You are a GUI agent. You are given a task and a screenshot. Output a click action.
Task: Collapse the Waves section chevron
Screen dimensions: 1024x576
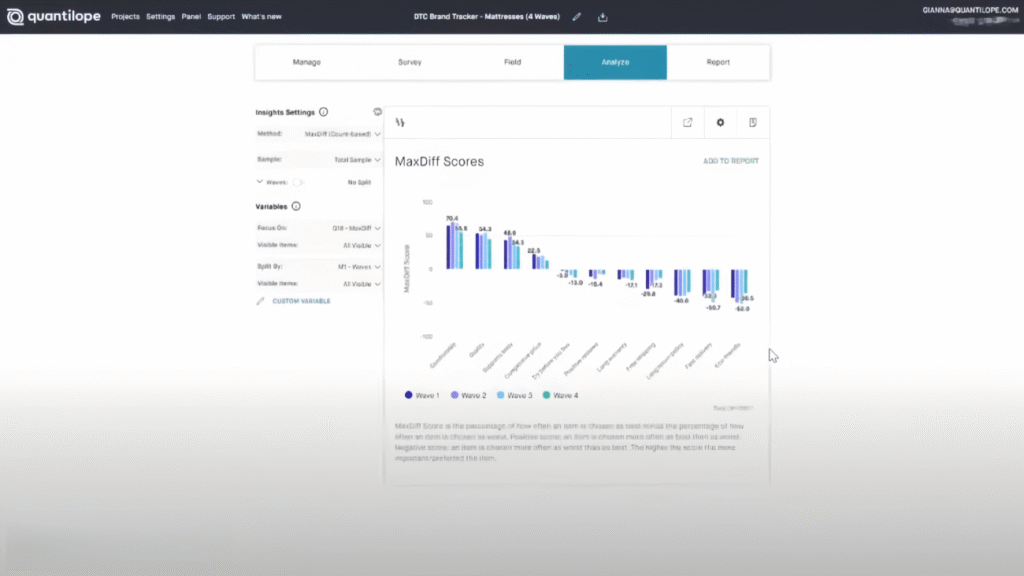[260, 182]
